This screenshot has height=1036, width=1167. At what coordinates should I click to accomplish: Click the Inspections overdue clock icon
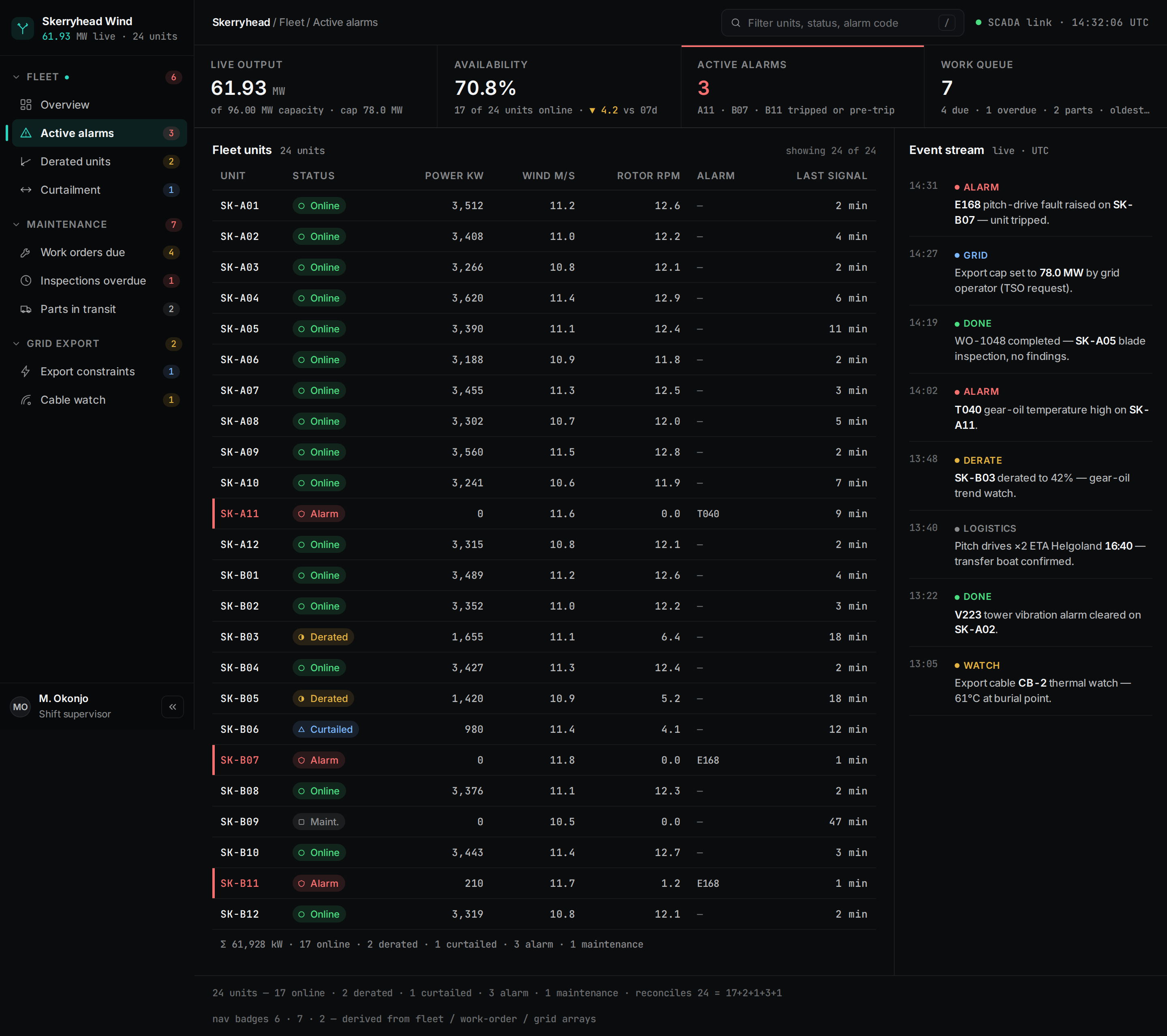click(26, 280)
